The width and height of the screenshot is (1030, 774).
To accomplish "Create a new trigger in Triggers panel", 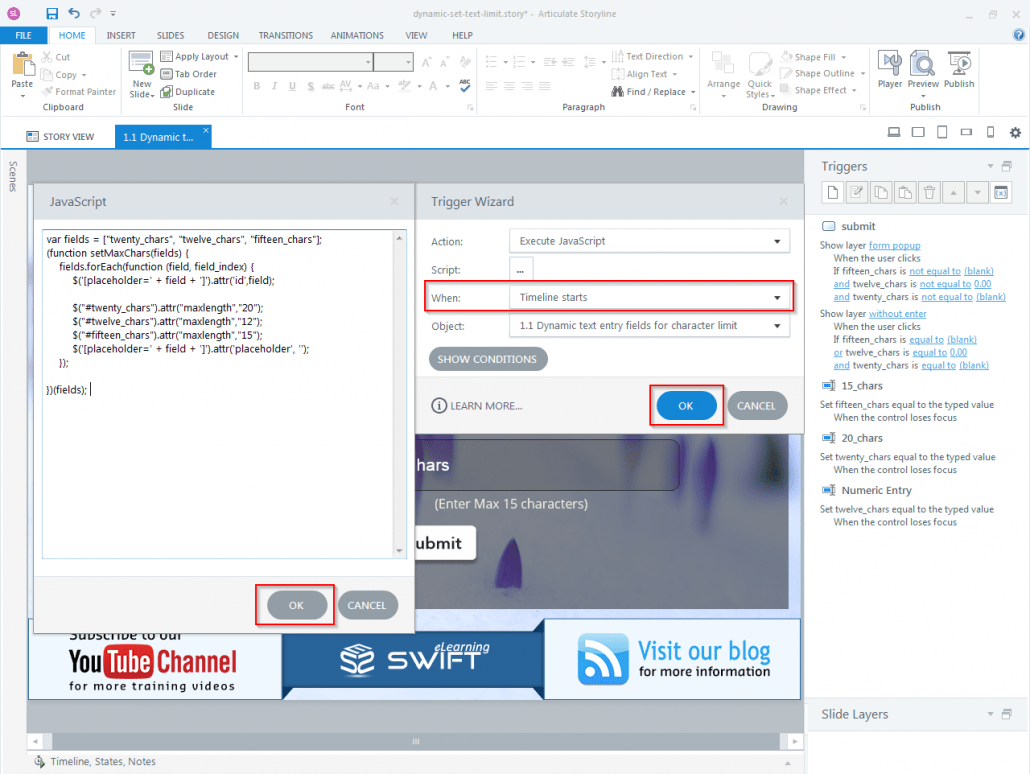I will click(833, 193).
